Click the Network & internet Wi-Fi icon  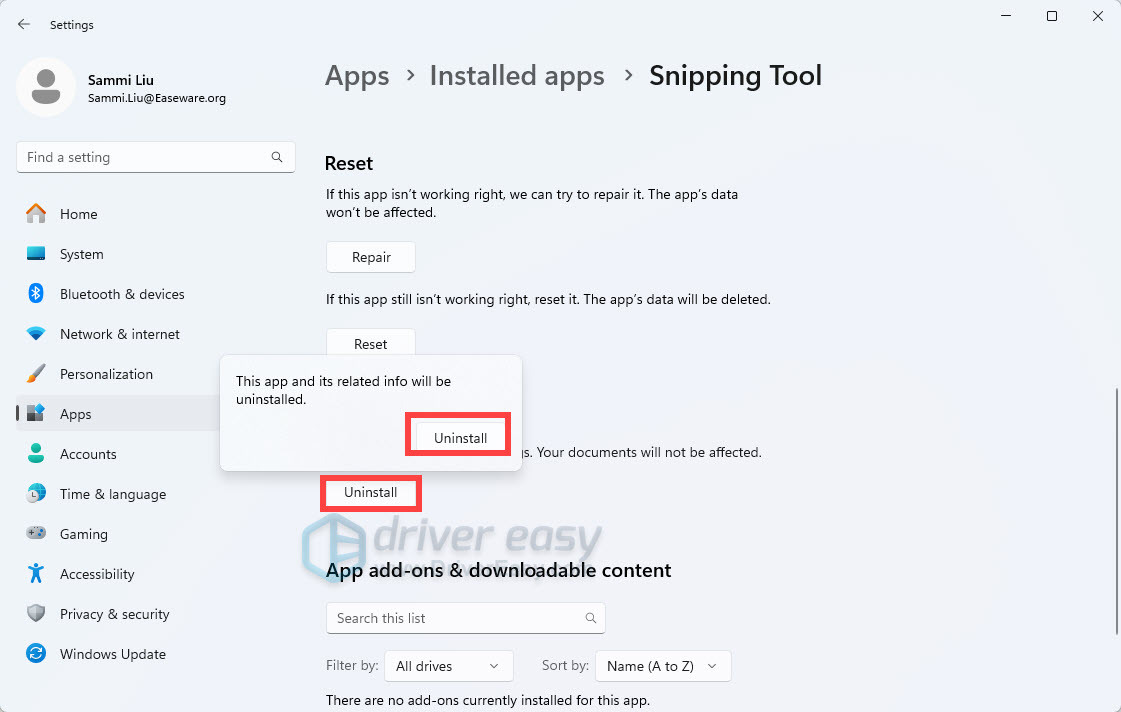point(36,334)
